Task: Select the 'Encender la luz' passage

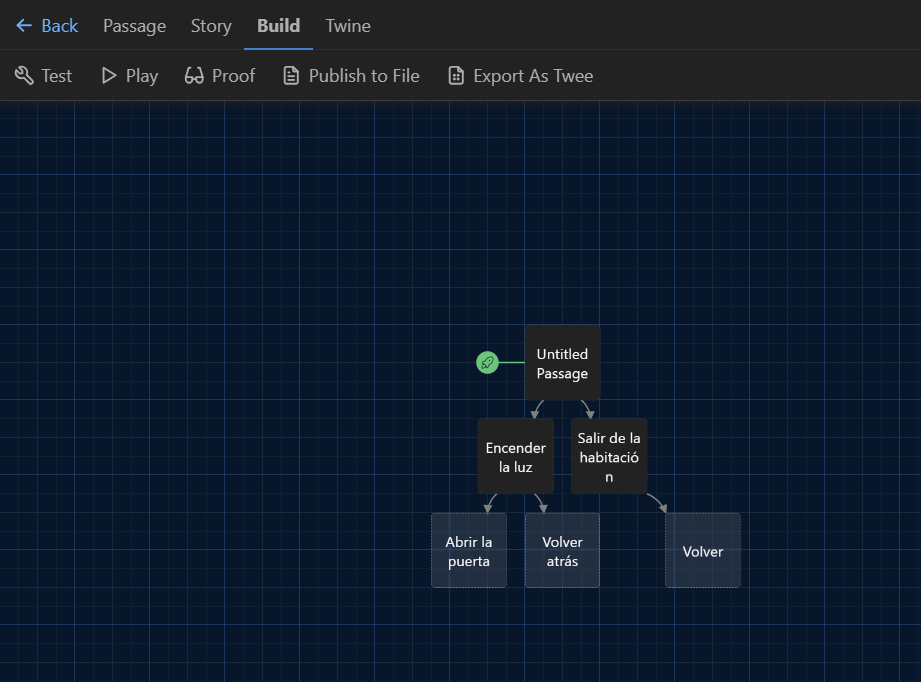Action: tap(515, 456)
